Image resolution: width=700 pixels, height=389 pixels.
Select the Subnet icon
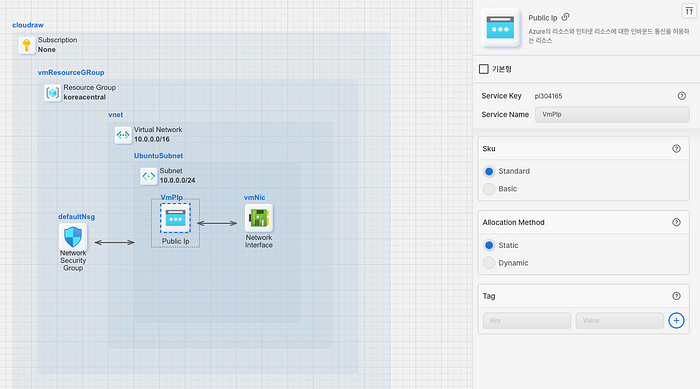pyautogui.click(x=149, y=176)
